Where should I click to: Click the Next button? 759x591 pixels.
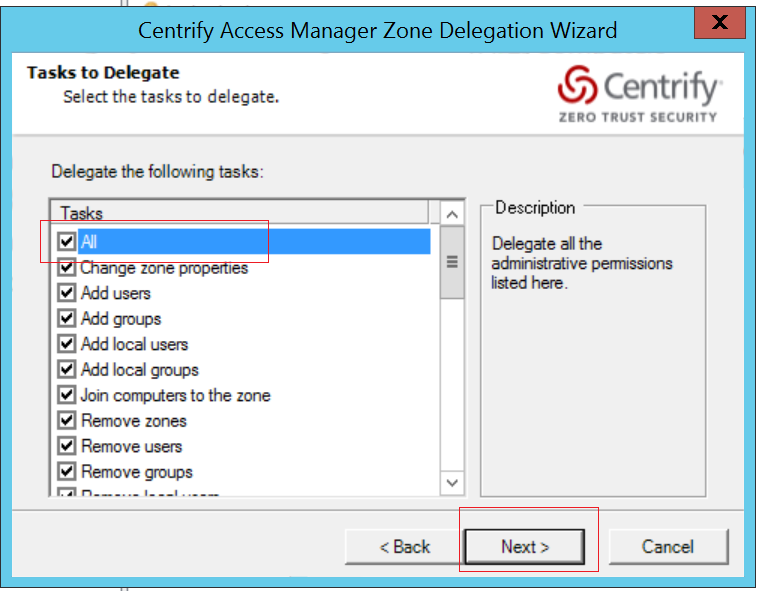pos(525,547)
